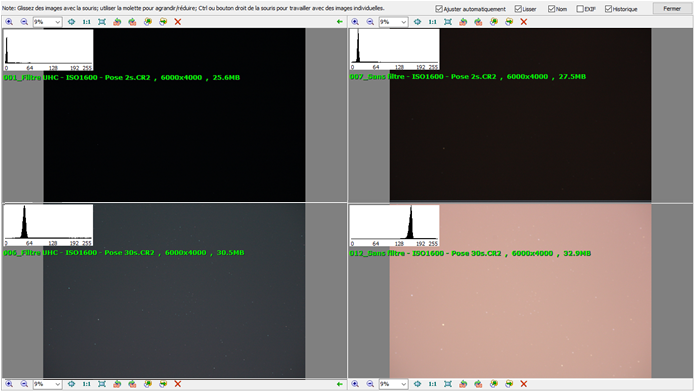This screenshot has width=695, height=392.
Task: Copy 012_Sans filtre 30s image to folder
Action: point(494,384)
